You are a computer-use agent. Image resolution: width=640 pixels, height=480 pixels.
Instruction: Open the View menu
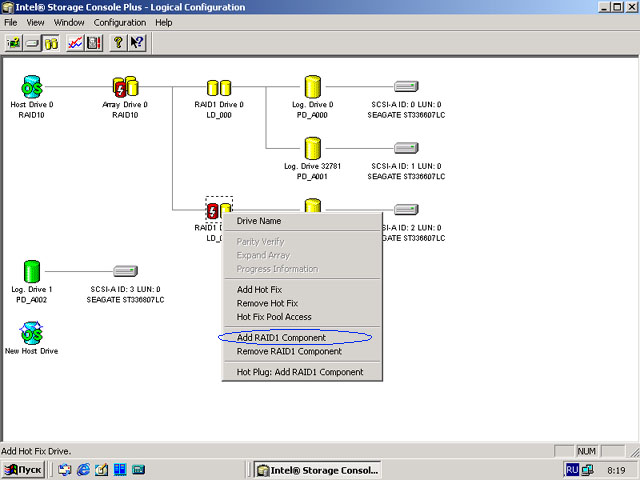[x=36, y=22]
